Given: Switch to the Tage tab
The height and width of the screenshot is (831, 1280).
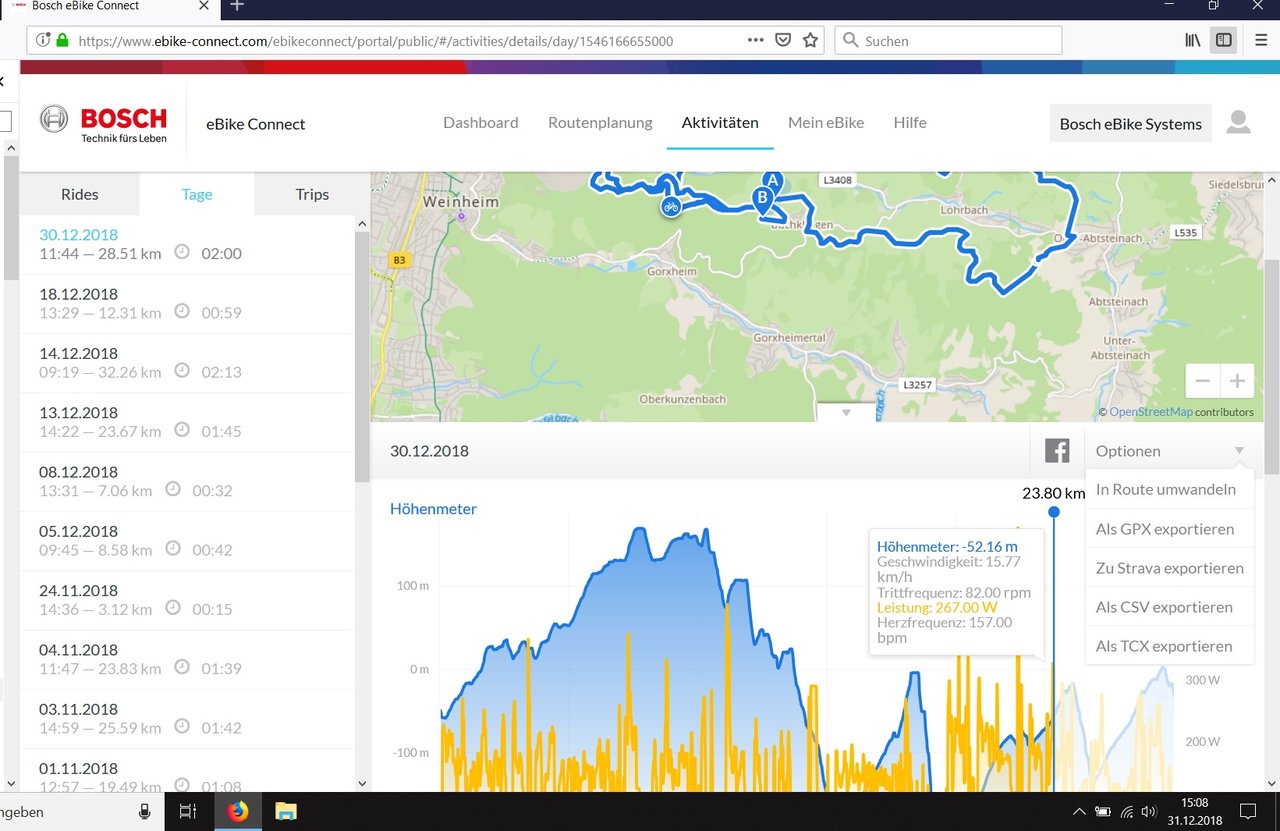Looking at the screenshot, I should pyautogui.click(x=197, y=194).
